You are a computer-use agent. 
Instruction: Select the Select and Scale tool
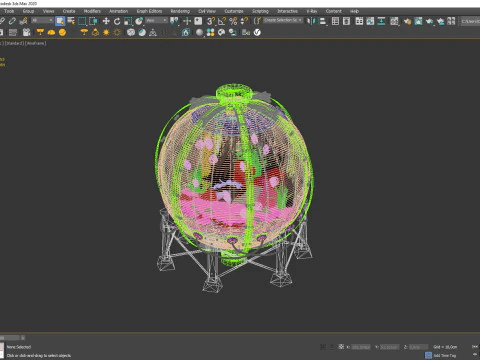(x=128, y=21)
